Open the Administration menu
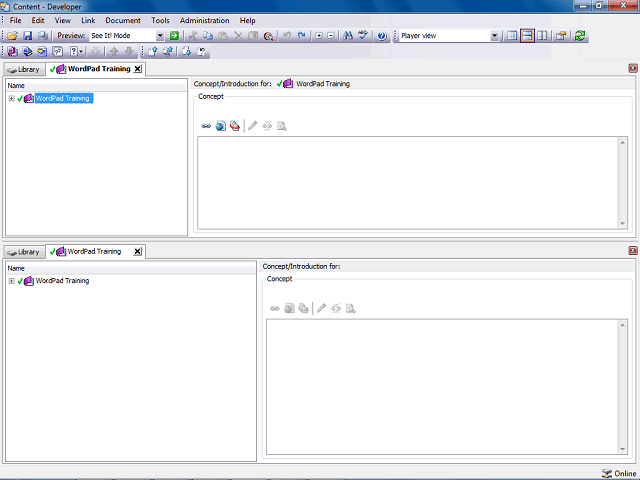 (x=204, y=20)
